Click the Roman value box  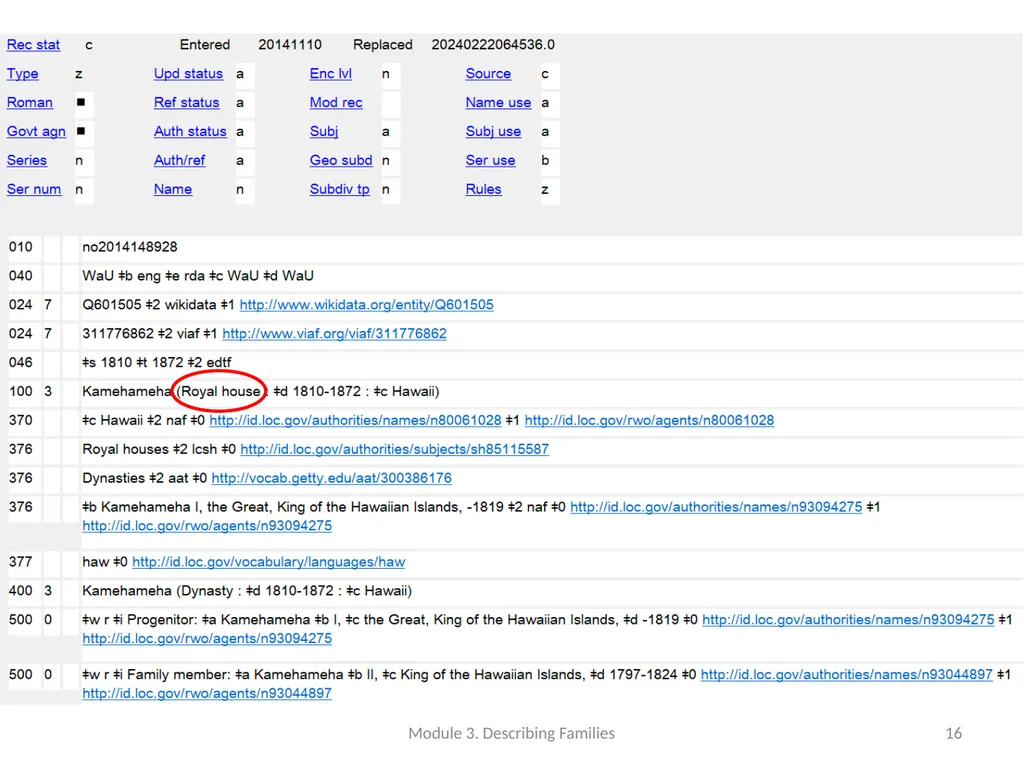pyautogui.click(x=84, y=103)
